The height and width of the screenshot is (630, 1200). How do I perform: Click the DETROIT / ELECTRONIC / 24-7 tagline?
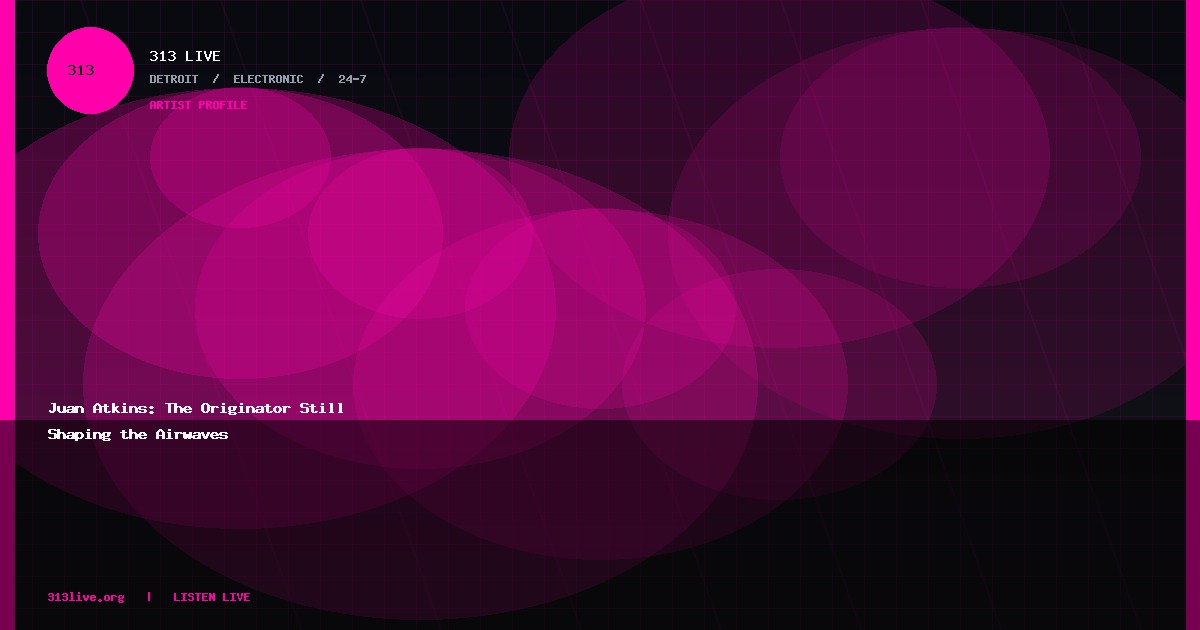click(258, 79)
